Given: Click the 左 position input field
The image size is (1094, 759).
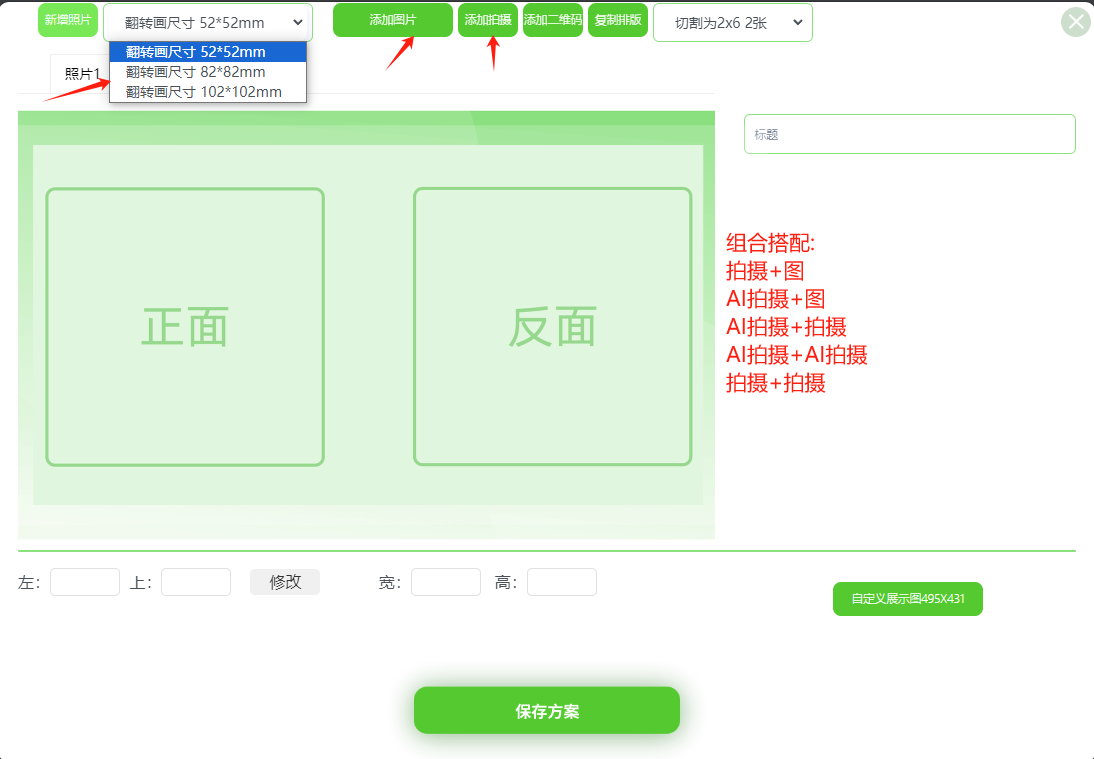Looking at the screenshot, I should (x=85, y=582).
